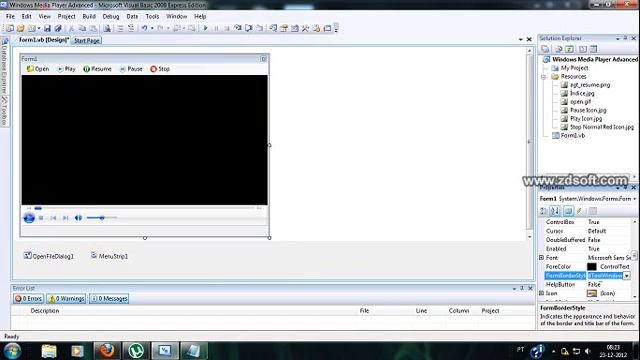Click View Code icon in Solution Explorer

pos(582,49)
